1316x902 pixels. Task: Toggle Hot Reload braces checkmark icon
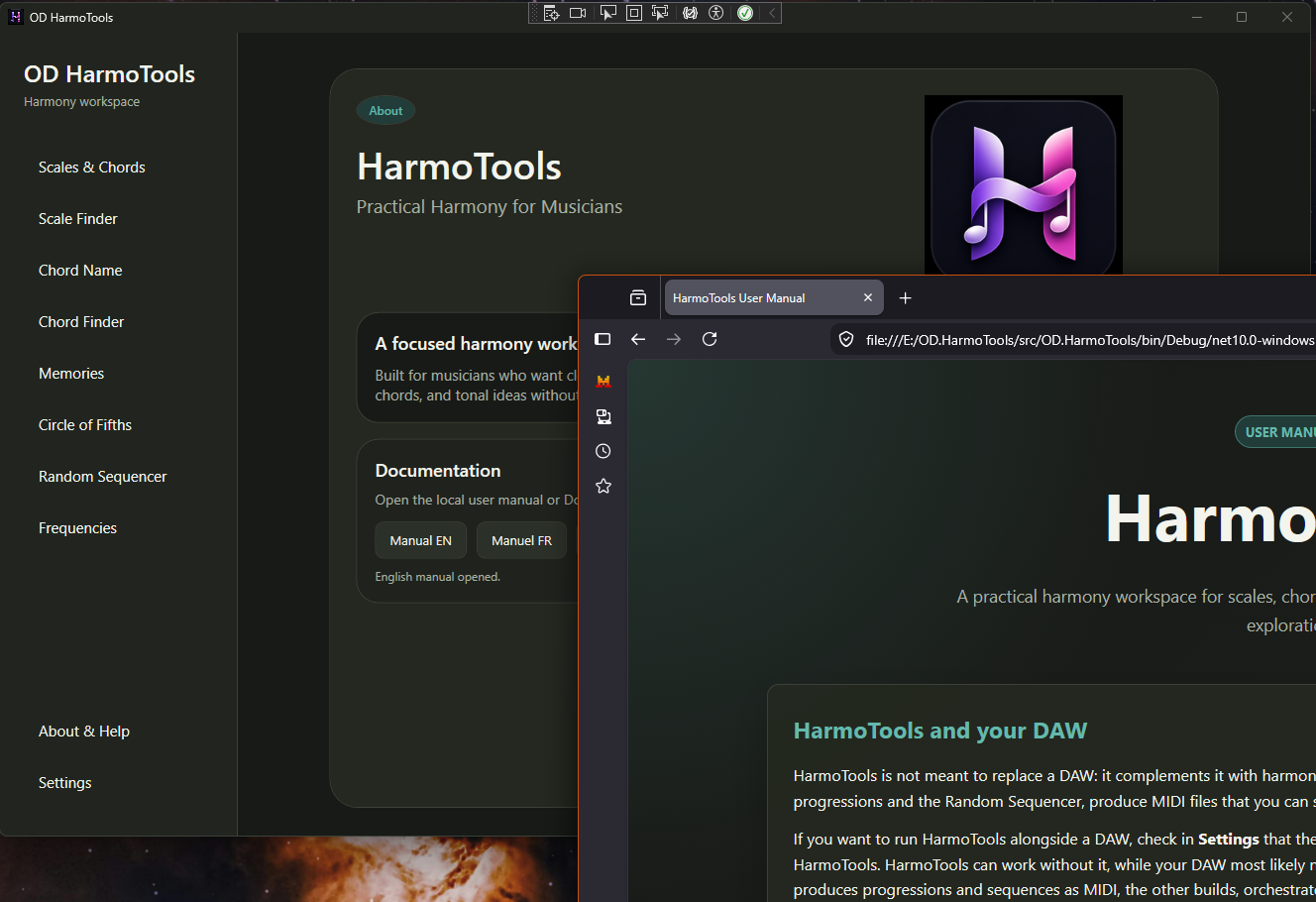point(690,13)
